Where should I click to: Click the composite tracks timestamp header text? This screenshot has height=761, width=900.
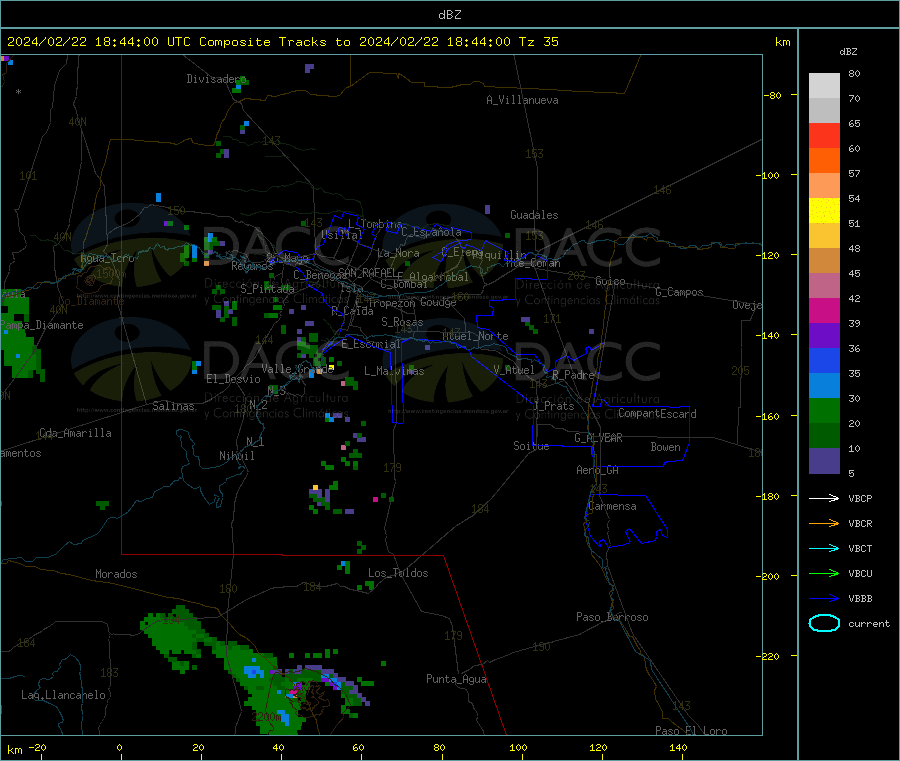pos(282,42)
